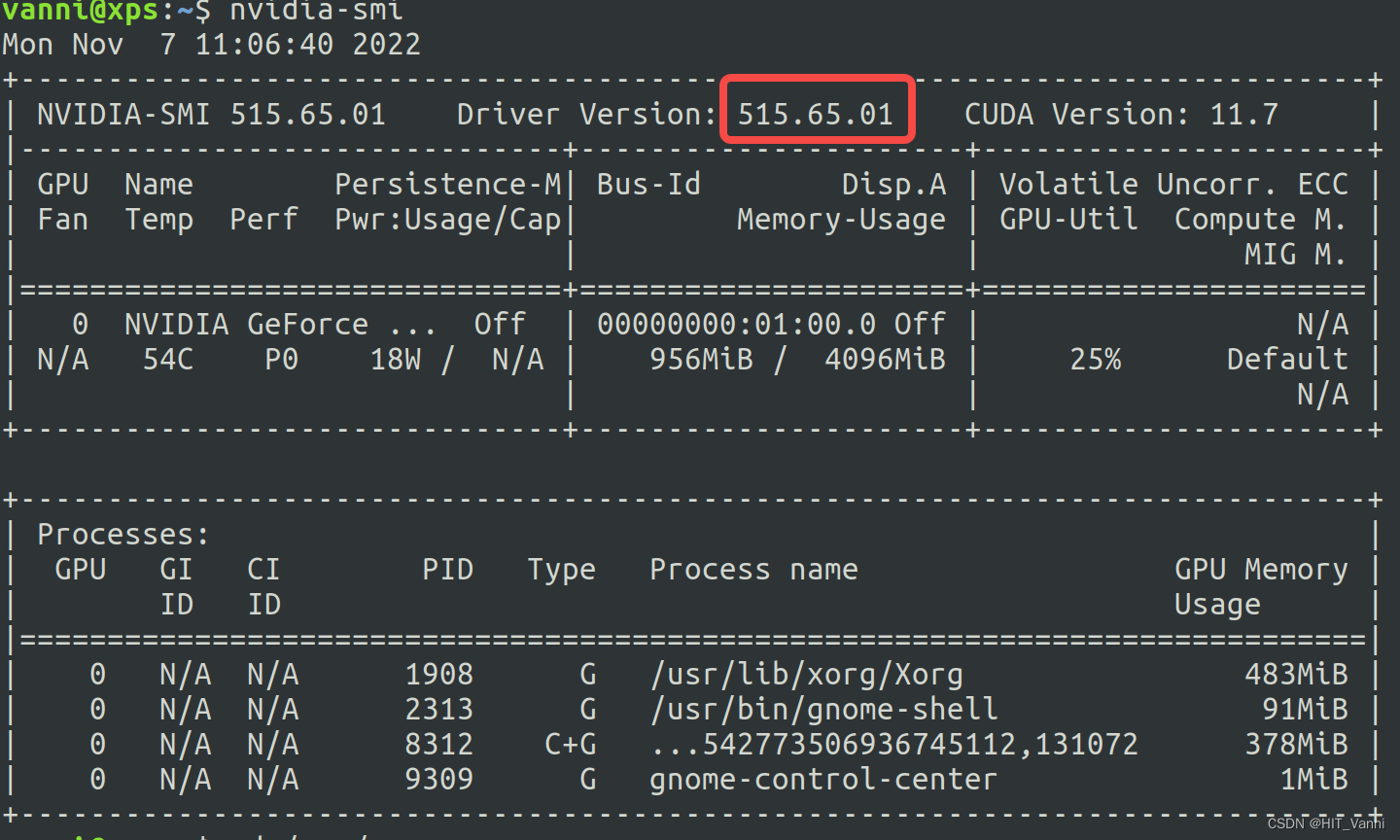Viewport: 1400px width, 840px height.
Task: Click process name /usr/lib/xorg/Xorg
Action: (806, 675)
